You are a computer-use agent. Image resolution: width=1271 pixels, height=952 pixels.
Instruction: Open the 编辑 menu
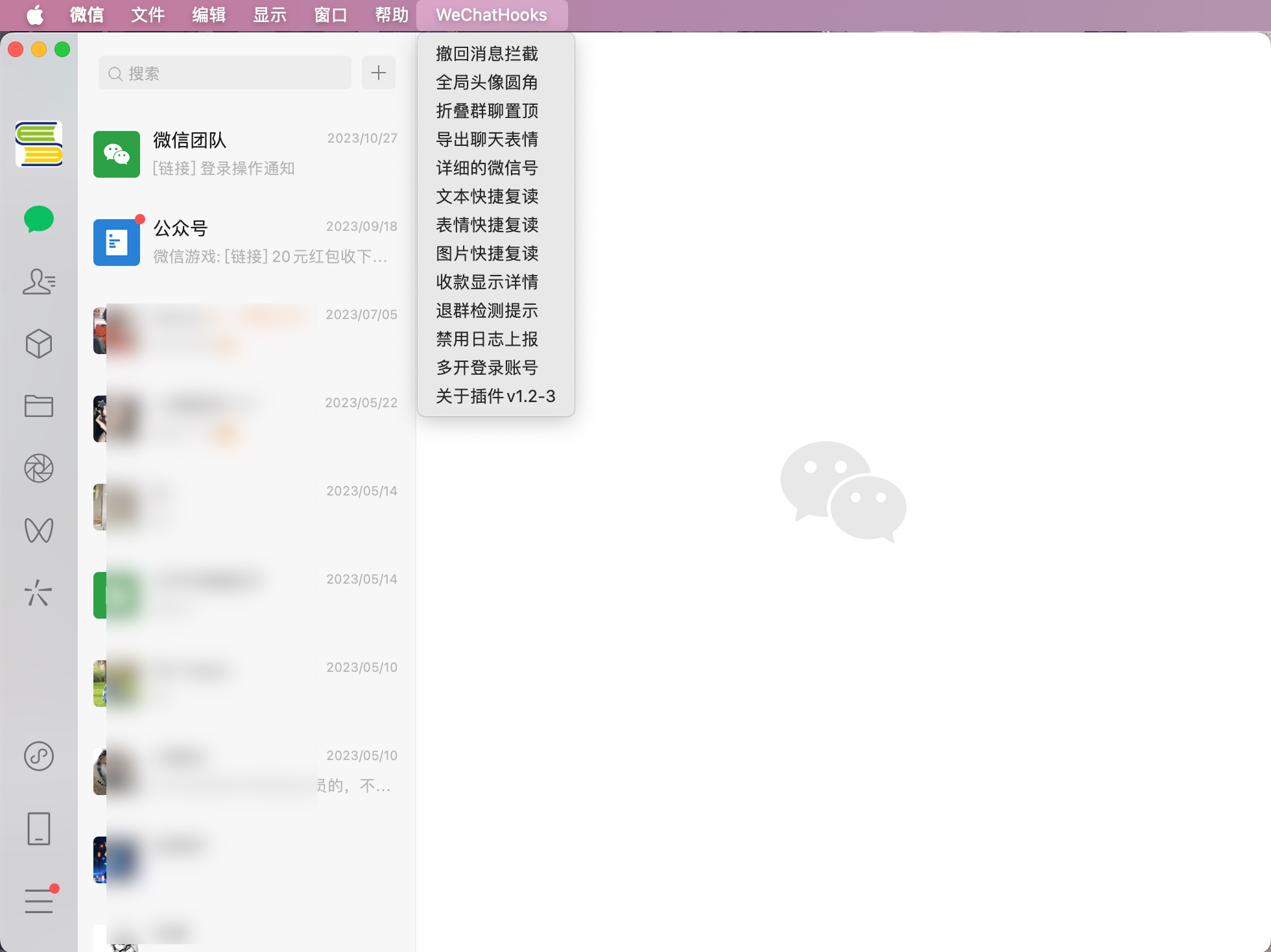click(209, 15)
